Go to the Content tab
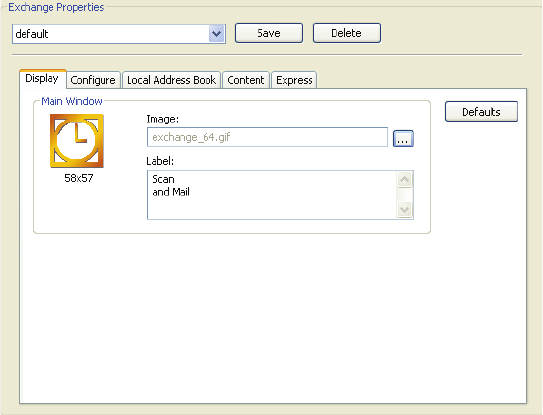This screenshot has width=543, height=415. (246, 80)
